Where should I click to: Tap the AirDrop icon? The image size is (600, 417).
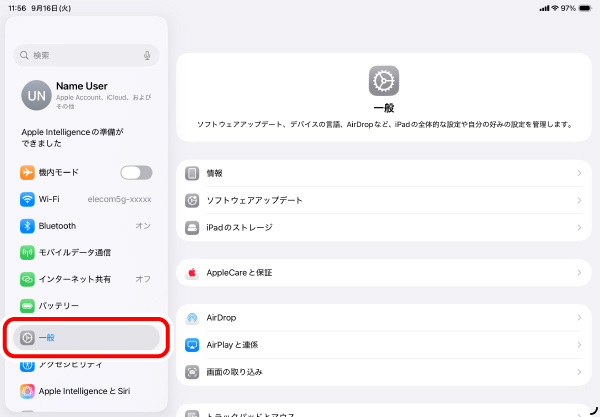coord(193,318)
